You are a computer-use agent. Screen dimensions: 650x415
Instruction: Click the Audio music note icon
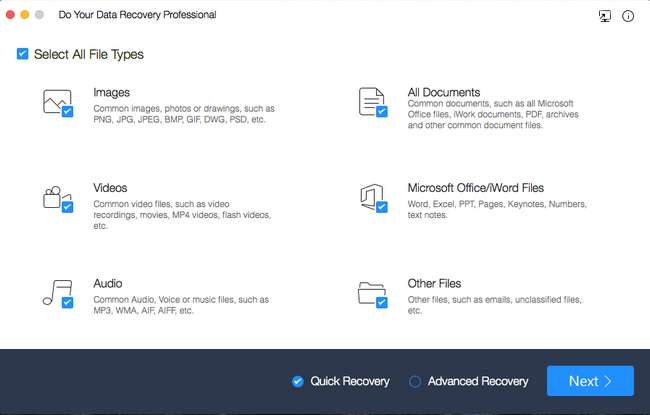pyautogui.click(x=57, y=292)
